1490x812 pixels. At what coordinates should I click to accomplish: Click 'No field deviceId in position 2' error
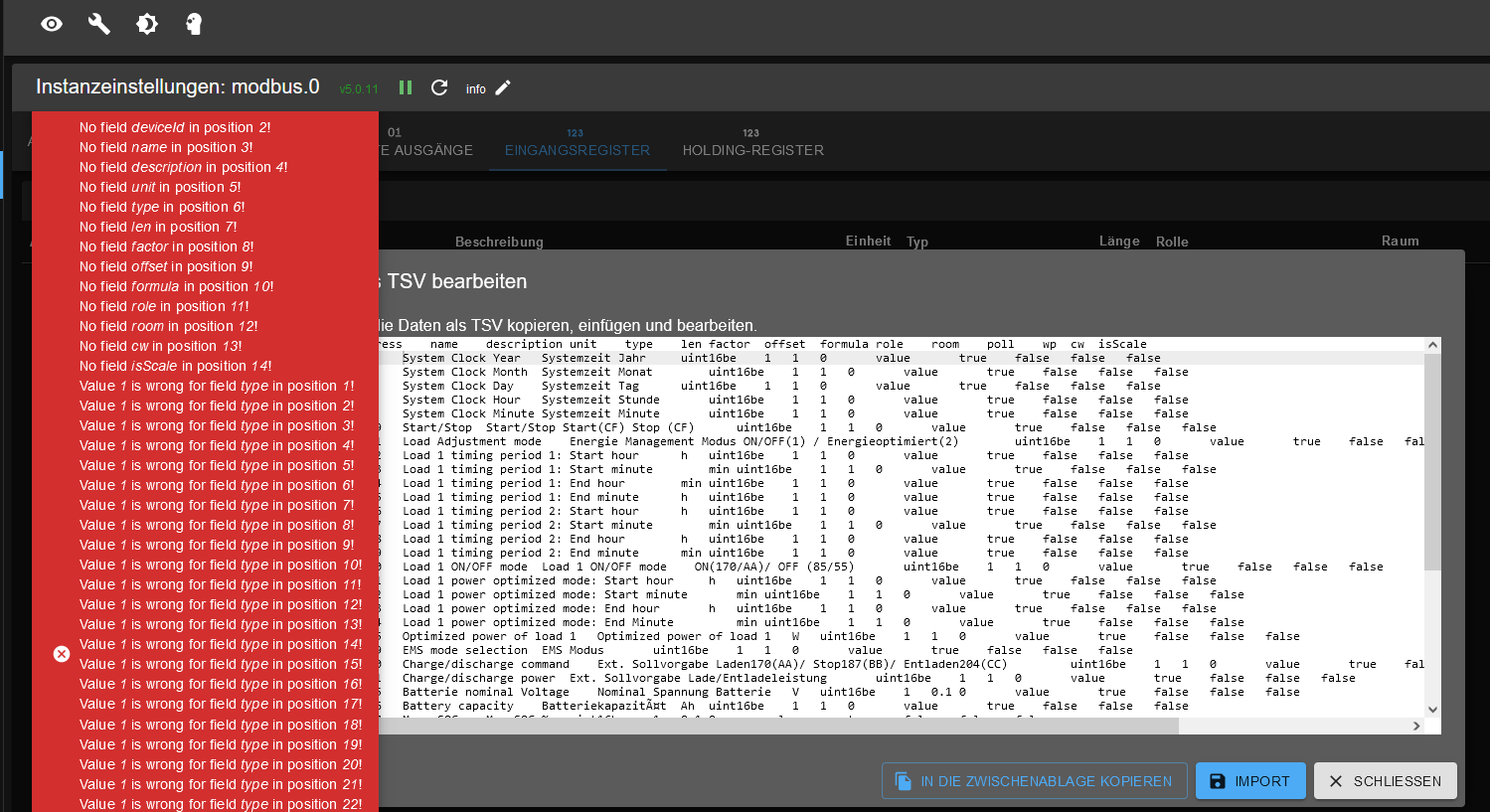(x=175, y=127)
